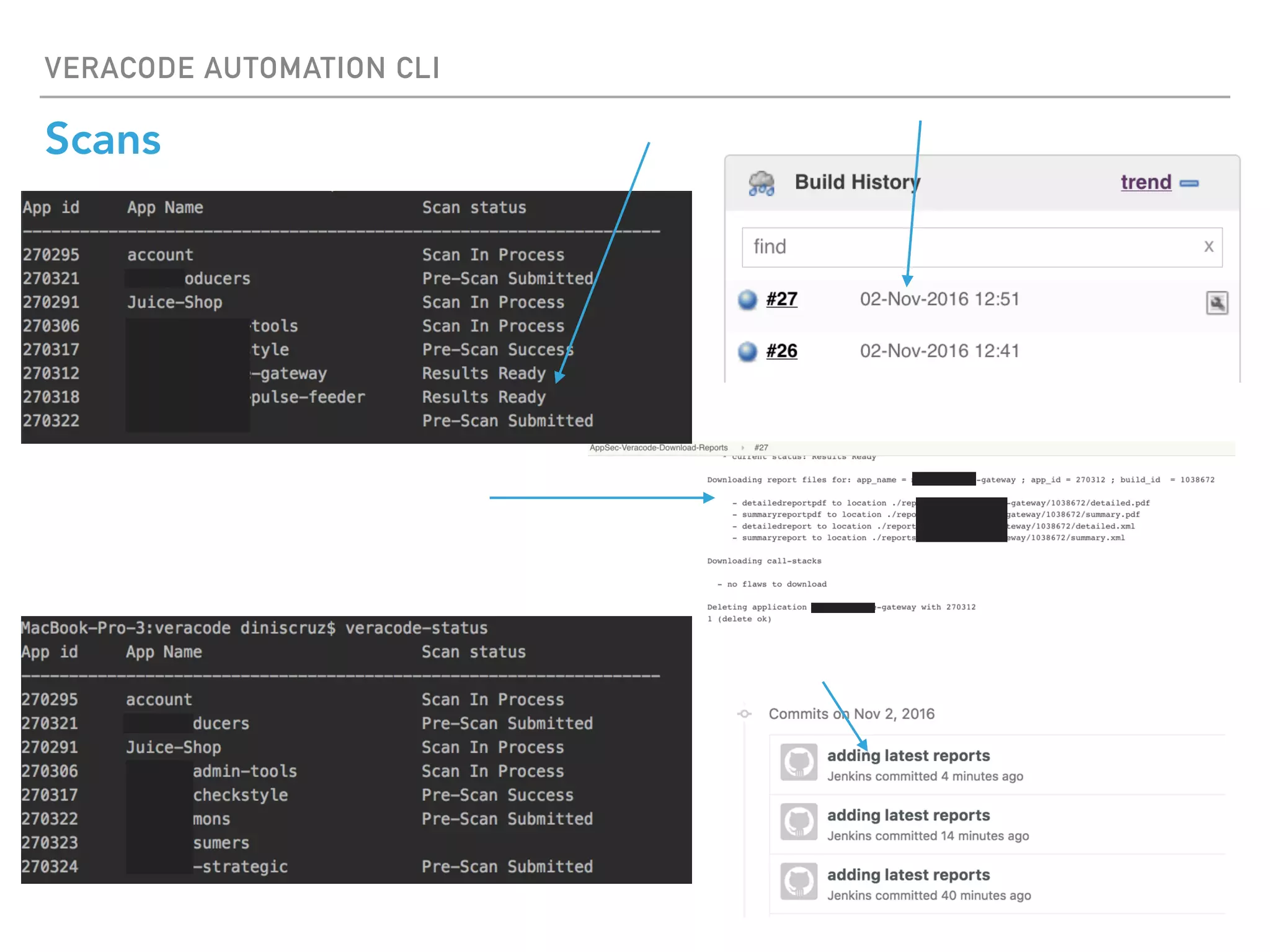Open commit 'adding latest reports' from 40 minutes ago
This screenshot has width=1270, height=952.
pyautogui.click(x=908, y=875)
